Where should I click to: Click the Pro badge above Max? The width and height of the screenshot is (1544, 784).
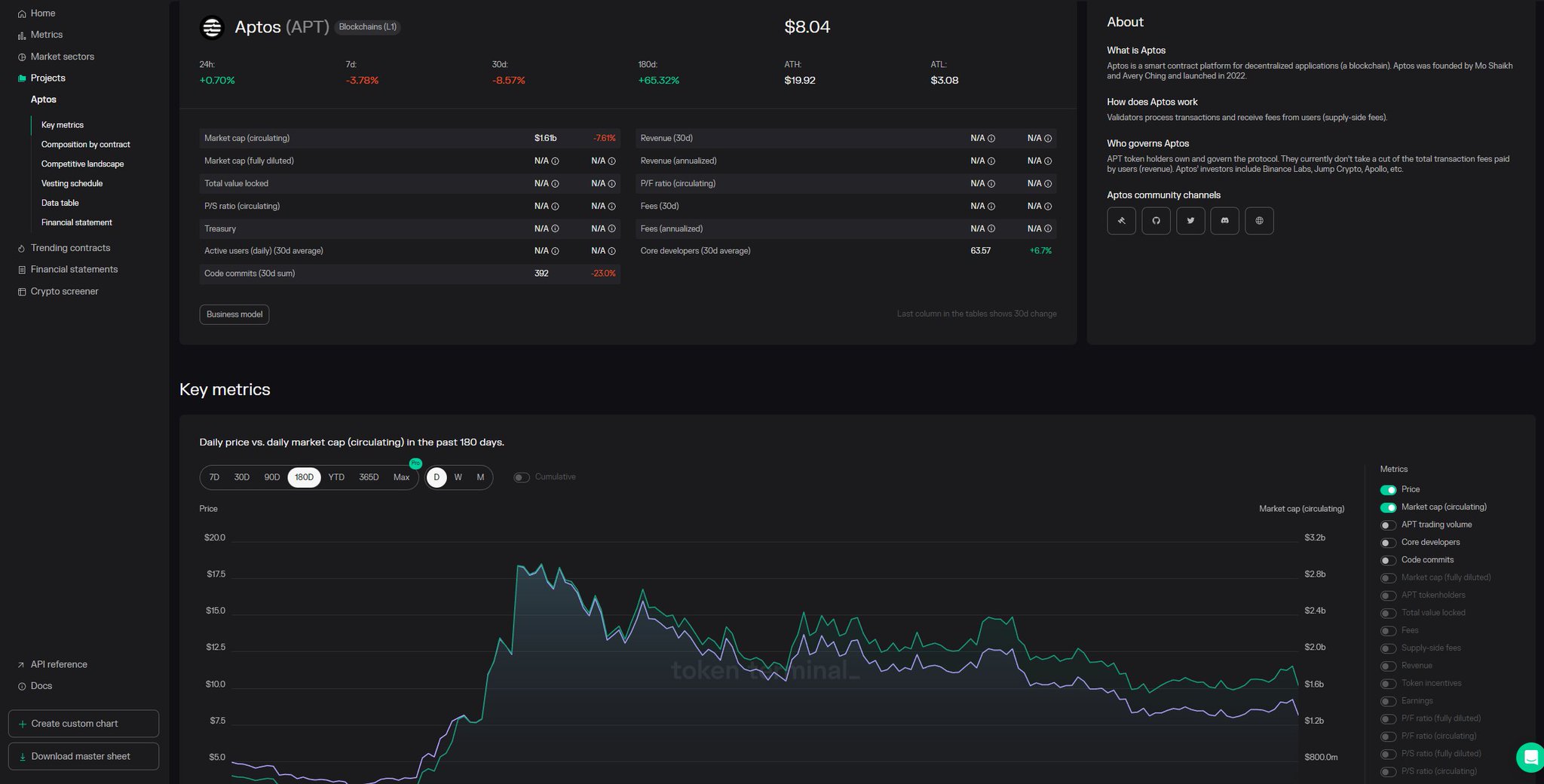(x=415, y=463)
